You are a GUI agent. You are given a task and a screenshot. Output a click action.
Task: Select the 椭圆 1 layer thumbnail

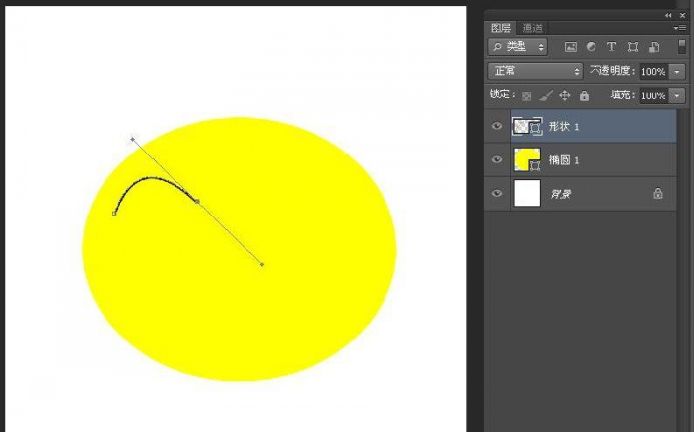[526, 160]
